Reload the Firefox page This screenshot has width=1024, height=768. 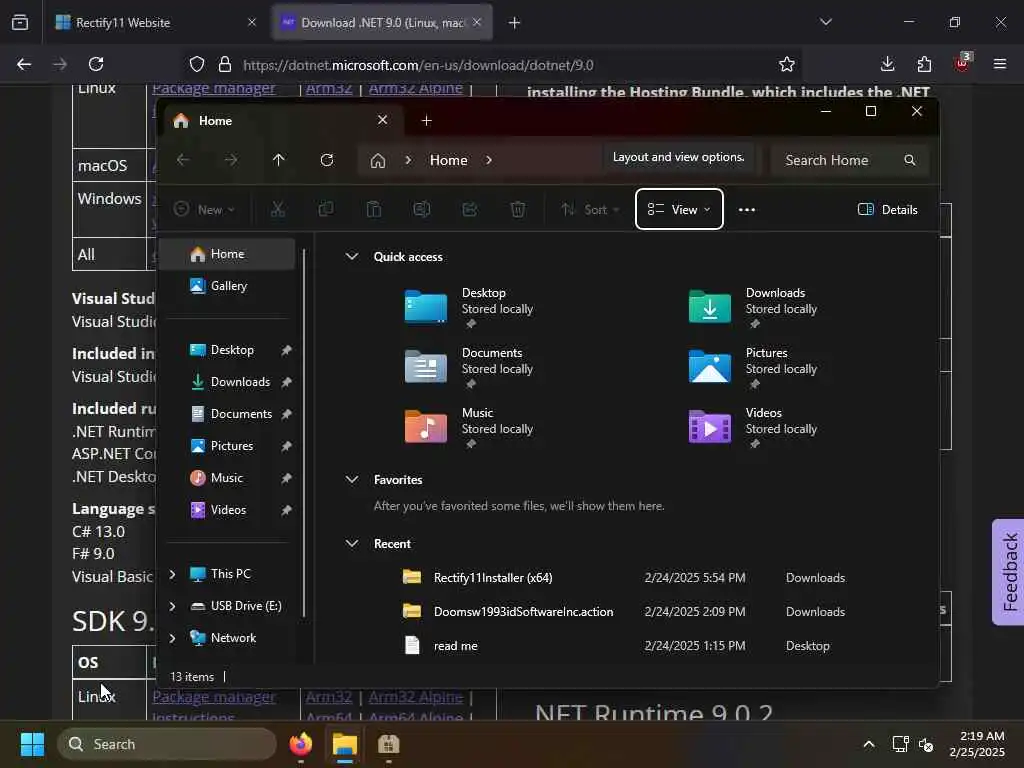point(96,64)
